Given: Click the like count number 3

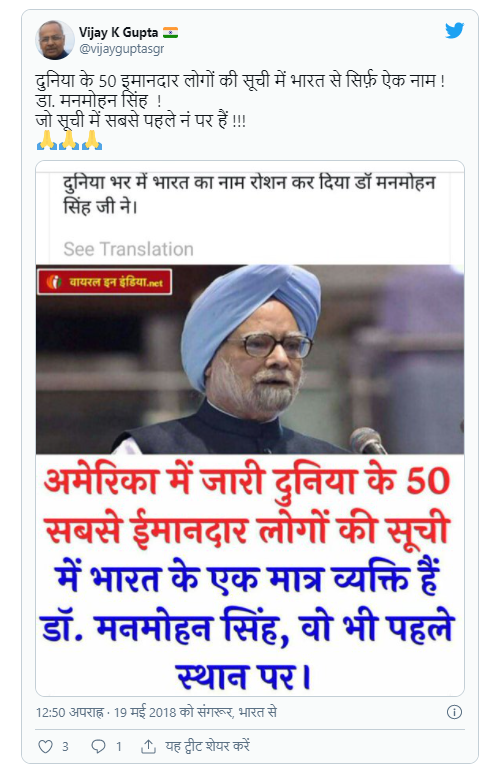Looking at the screenshot, I should click(x=65, y=747).
